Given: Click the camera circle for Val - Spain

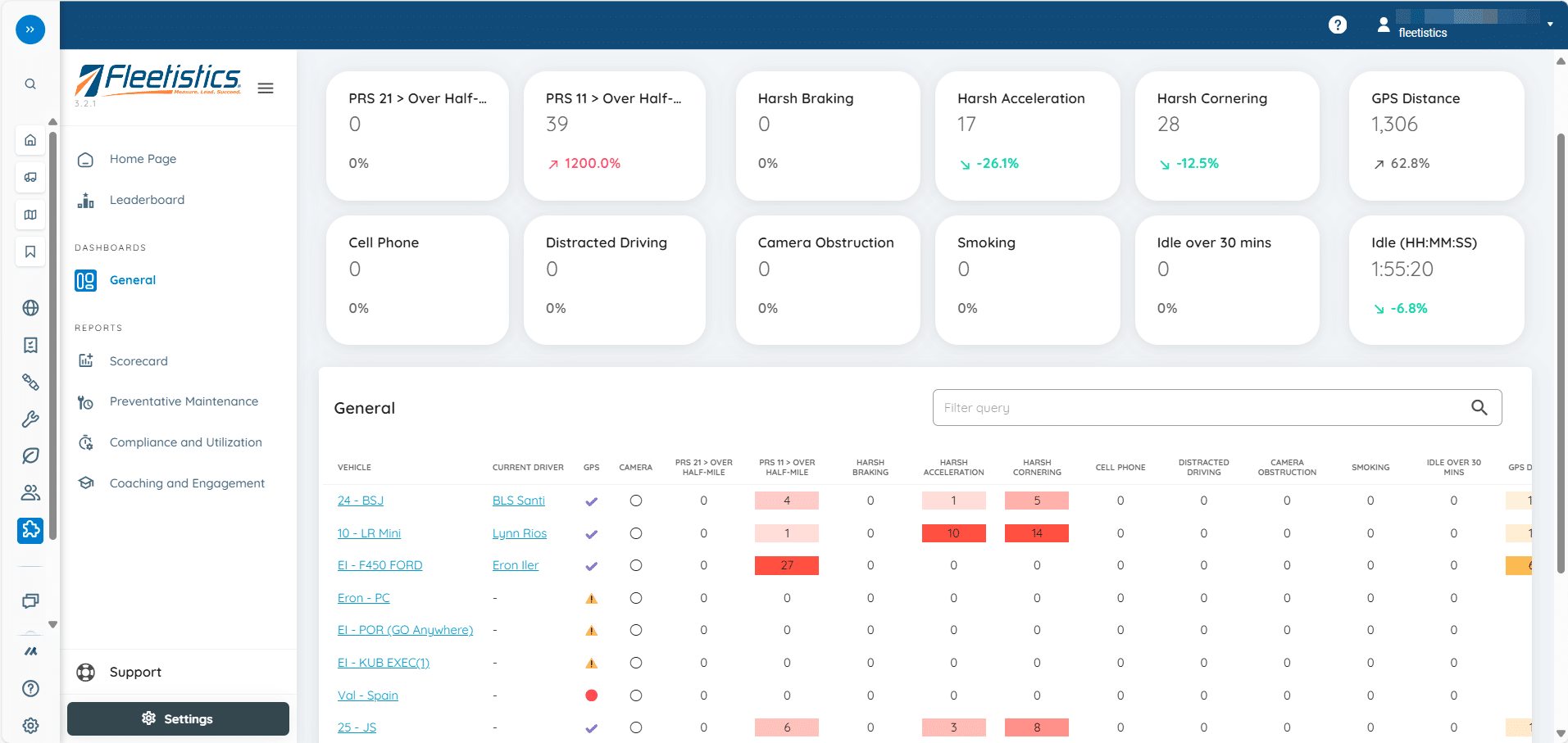Looking at the screenshot, I should click(635, 695).
